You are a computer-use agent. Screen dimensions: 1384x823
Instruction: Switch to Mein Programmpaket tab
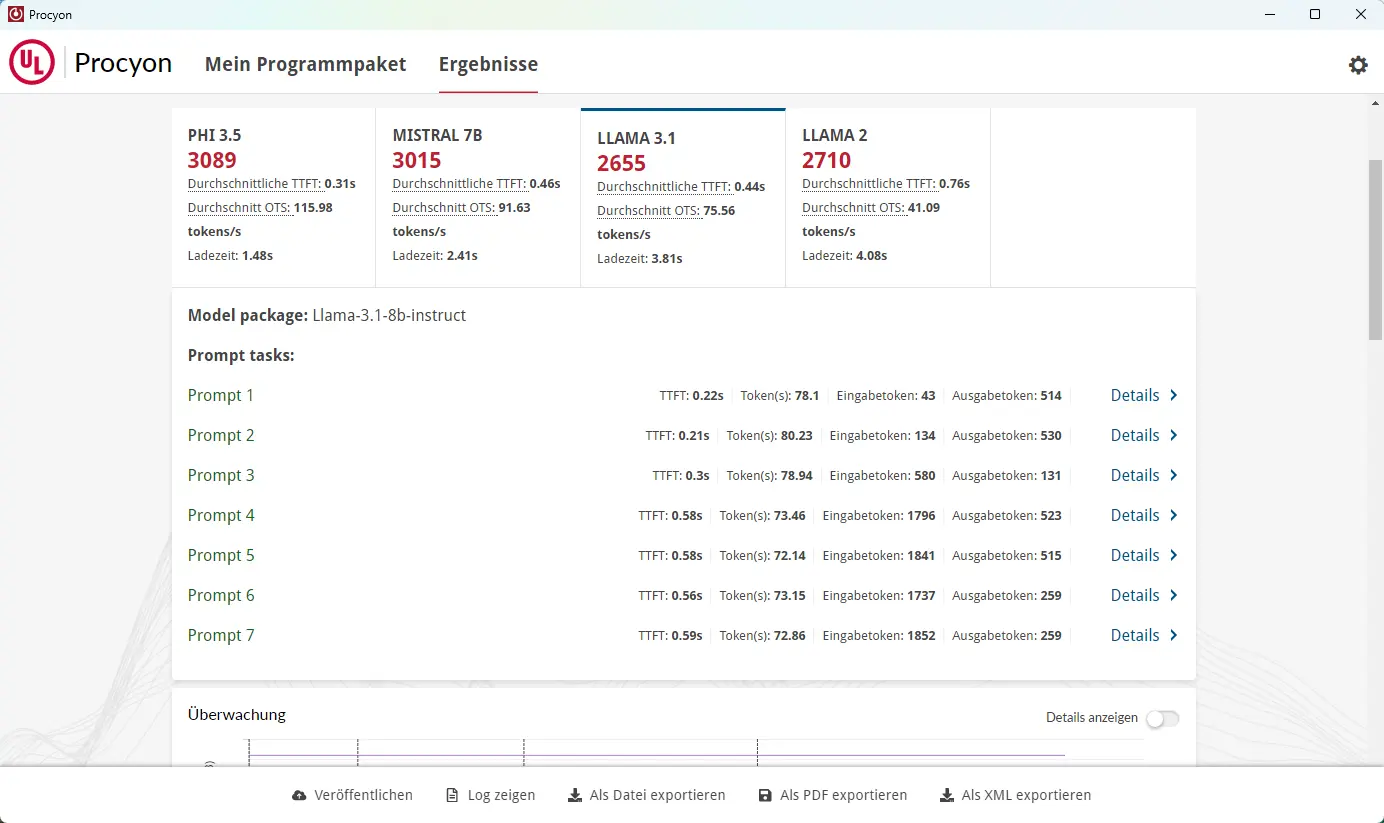(305, 64)
